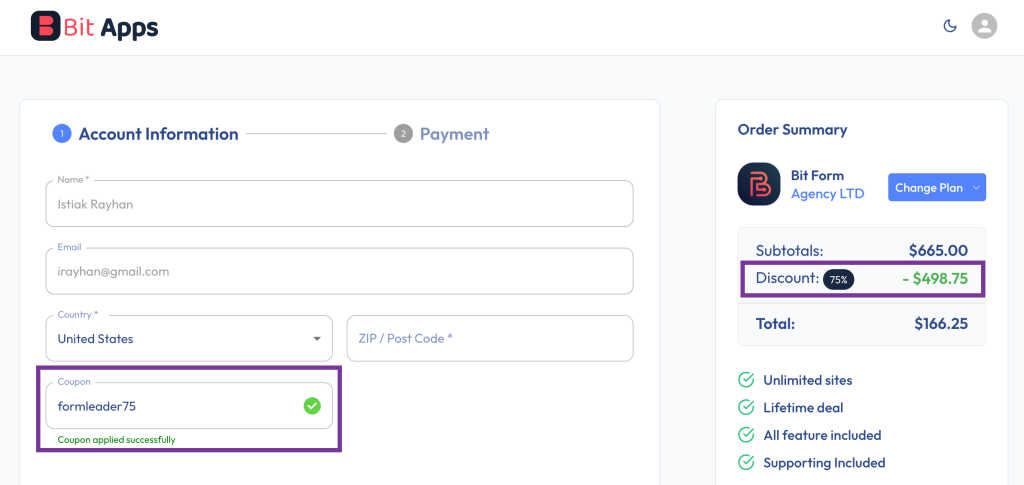Click the Country dropdown arrow
Image resolution: width=1024 pixels, height=485 pixels.
click(x=317, y=339)
